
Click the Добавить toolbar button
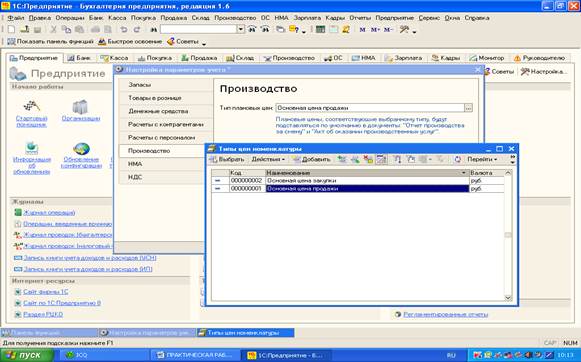312,159
